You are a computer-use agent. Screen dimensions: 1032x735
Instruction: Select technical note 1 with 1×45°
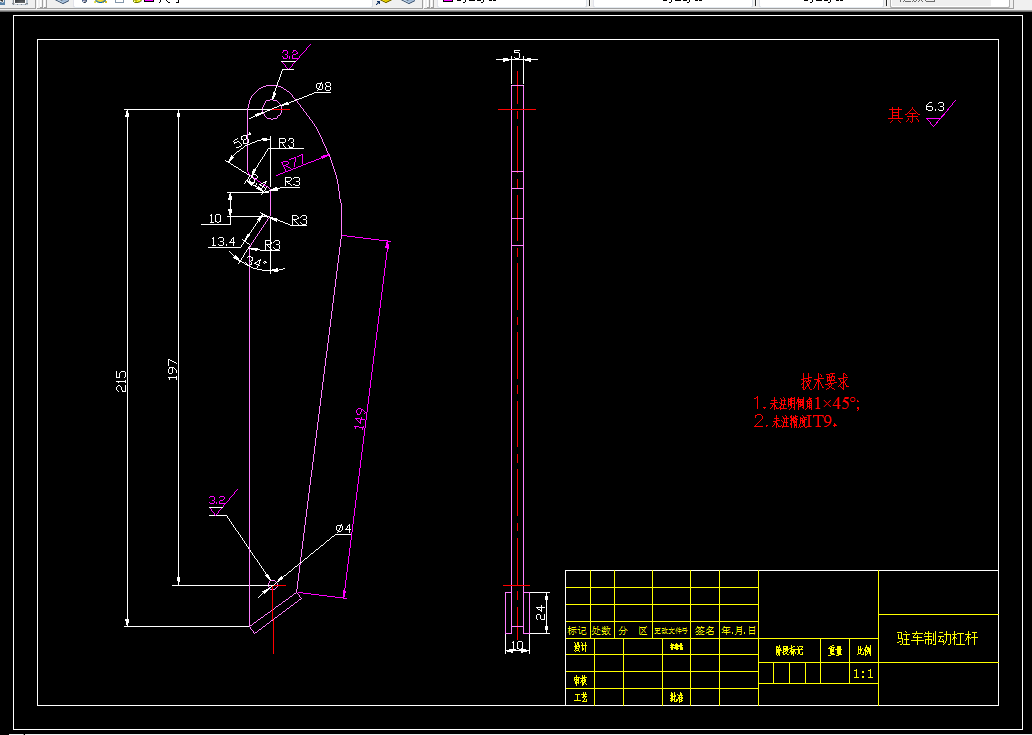click(807, 403)
